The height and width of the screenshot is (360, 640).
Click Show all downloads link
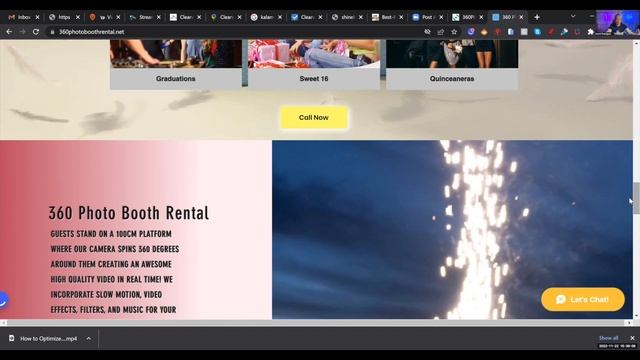[x=608, y=338]
